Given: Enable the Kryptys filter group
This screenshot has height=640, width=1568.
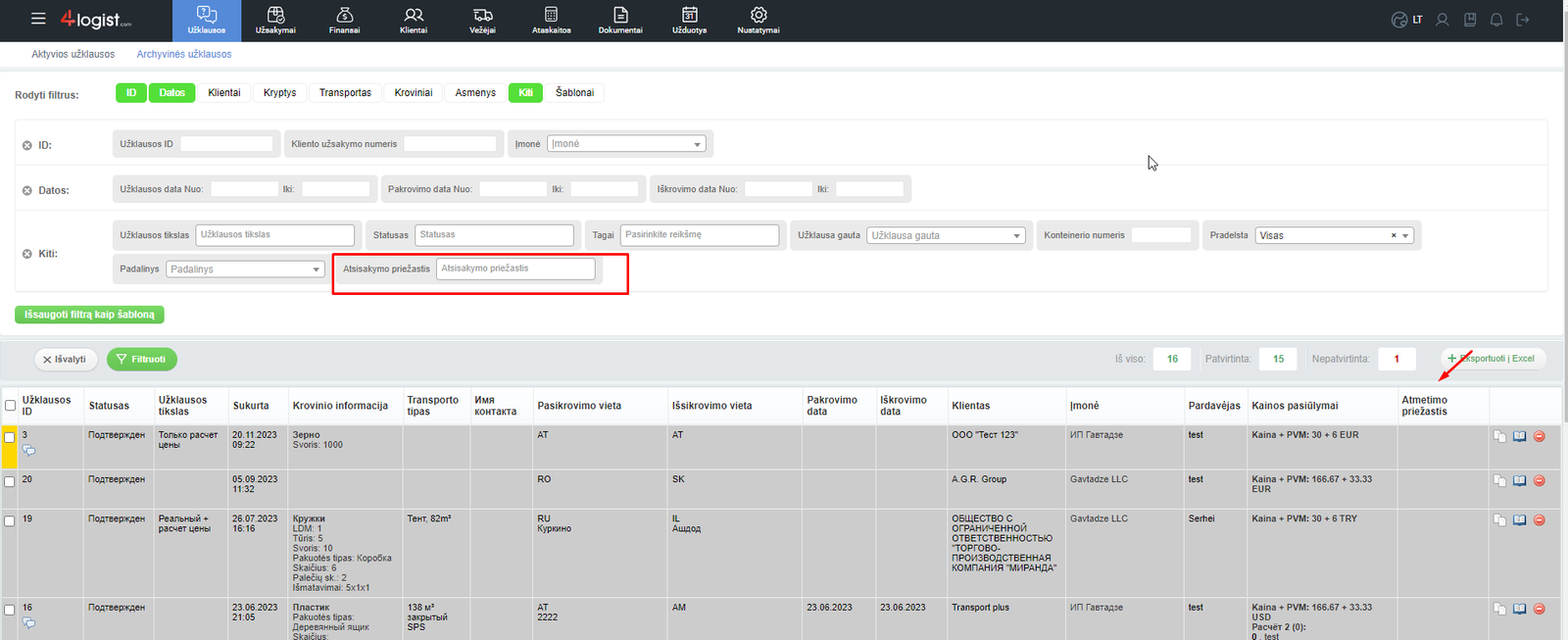Looking at the screenshot, I should point(279,92).
